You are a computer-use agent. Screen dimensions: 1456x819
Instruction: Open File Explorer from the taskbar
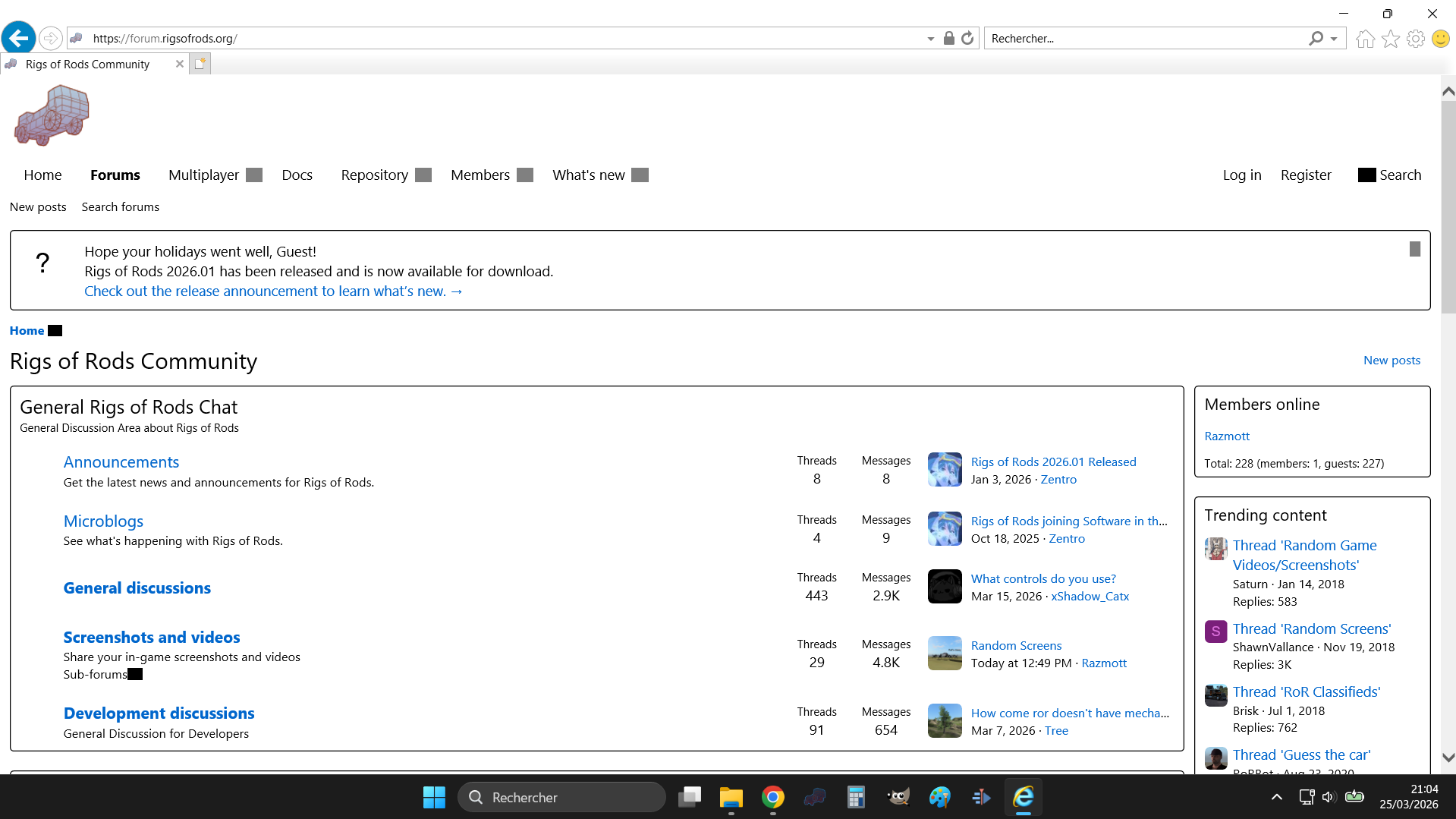tap(731, 797)
